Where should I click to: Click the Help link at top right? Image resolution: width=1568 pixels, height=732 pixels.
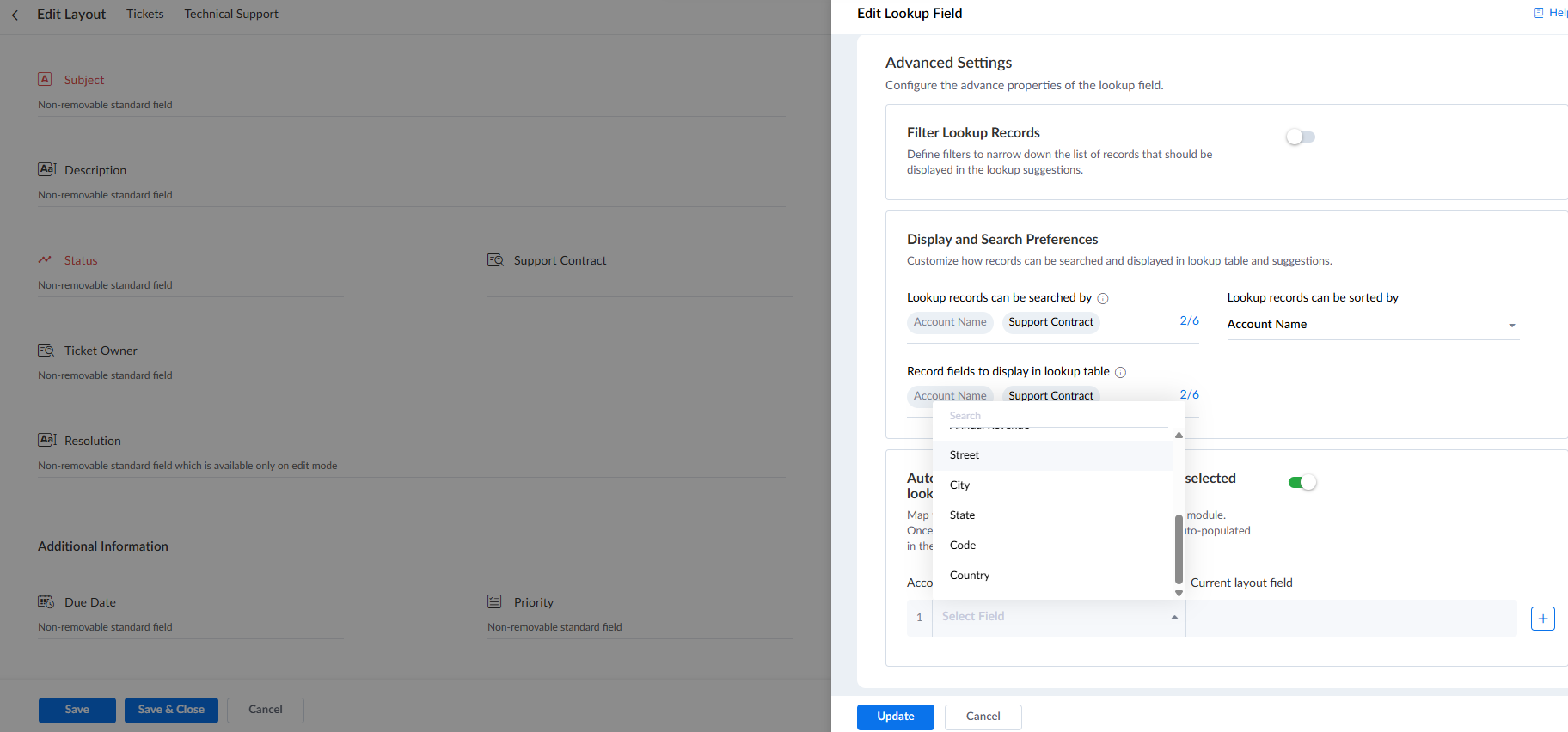coord(1553,13)
